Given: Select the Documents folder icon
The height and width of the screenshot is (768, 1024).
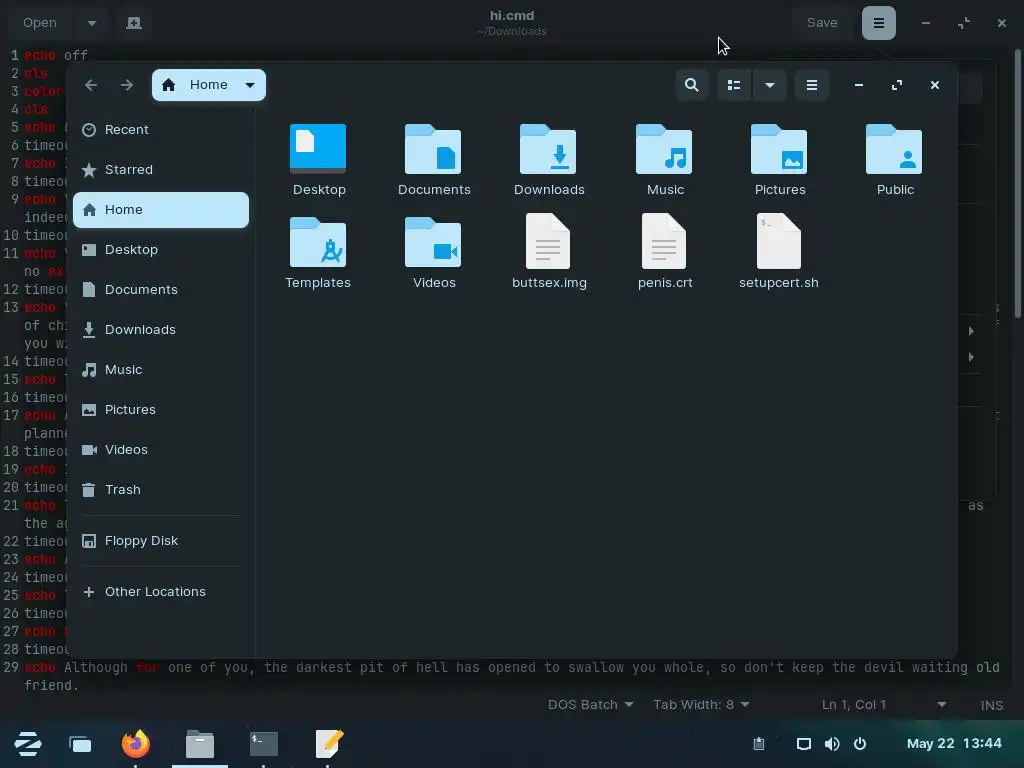Looking at the screenshot, I should click(433, 150).
